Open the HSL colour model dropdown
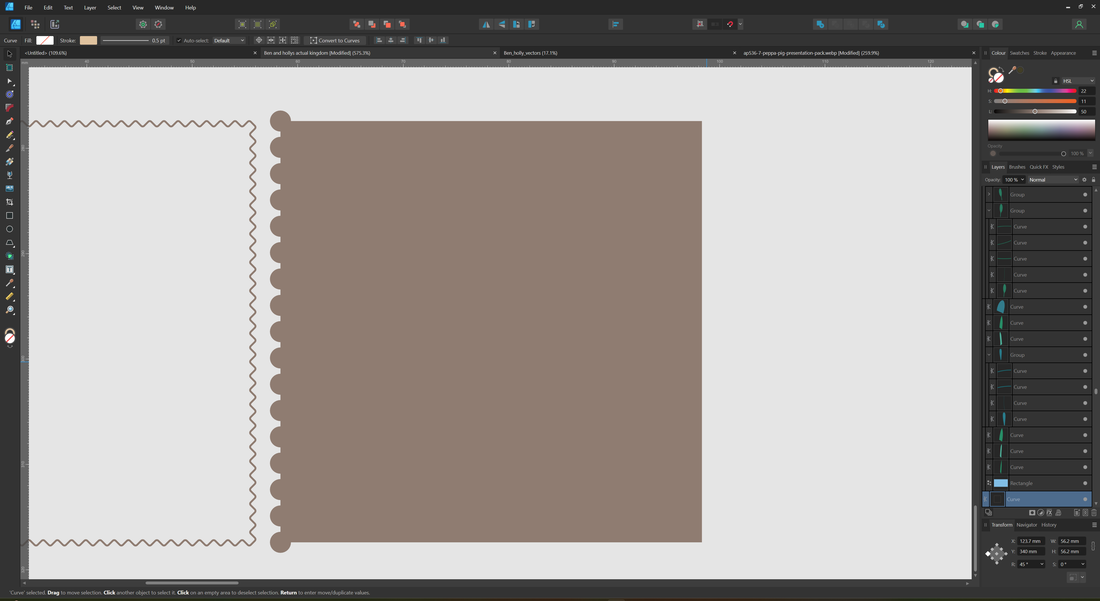This screenshot has width=1100, height=601. (1078, 81)
